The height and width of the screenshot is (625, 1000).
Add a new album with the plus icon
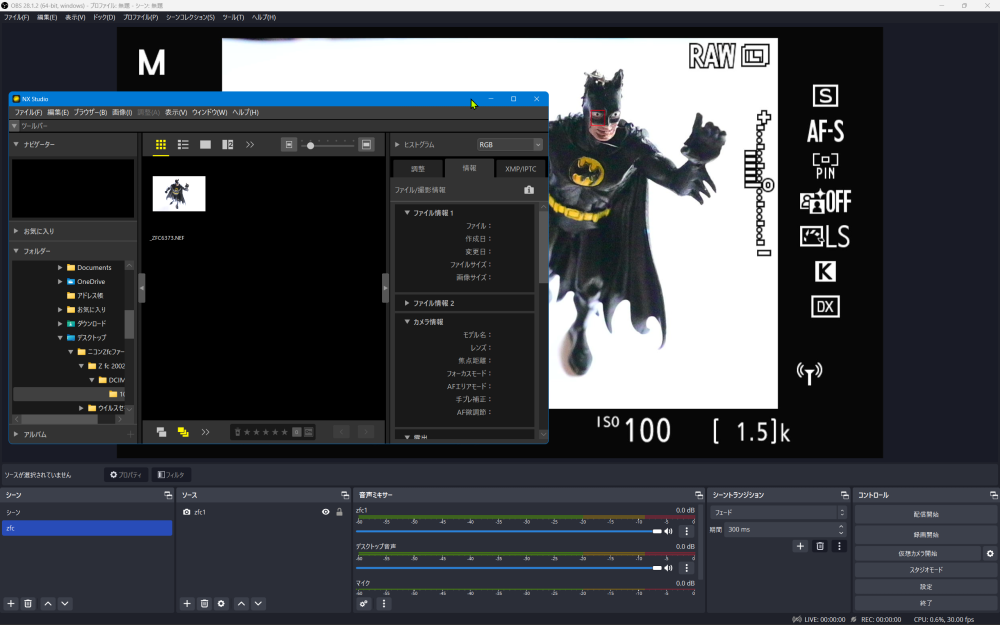tap(130, 434)
